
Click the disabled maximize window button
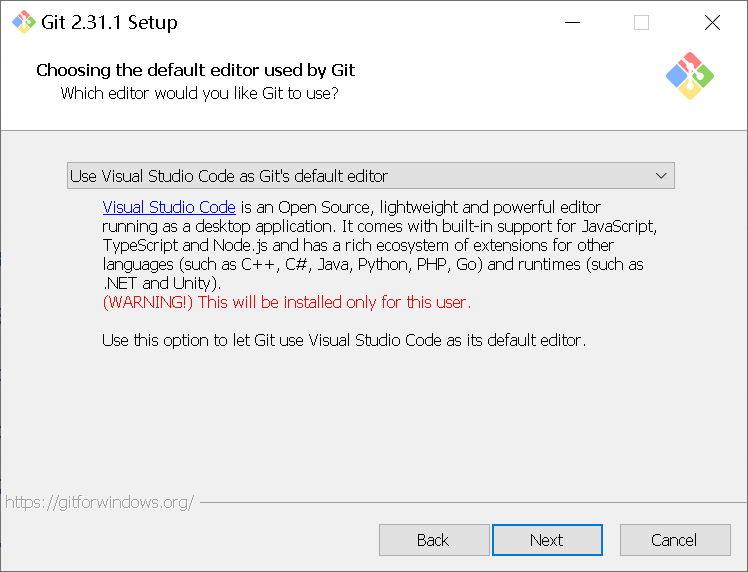click(641, 22)
